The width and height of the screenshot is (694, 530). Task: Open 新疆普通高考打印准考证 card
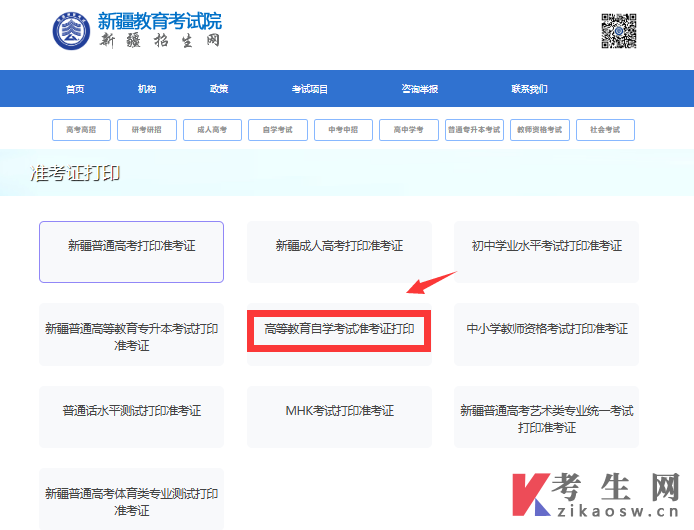(131, 252)
